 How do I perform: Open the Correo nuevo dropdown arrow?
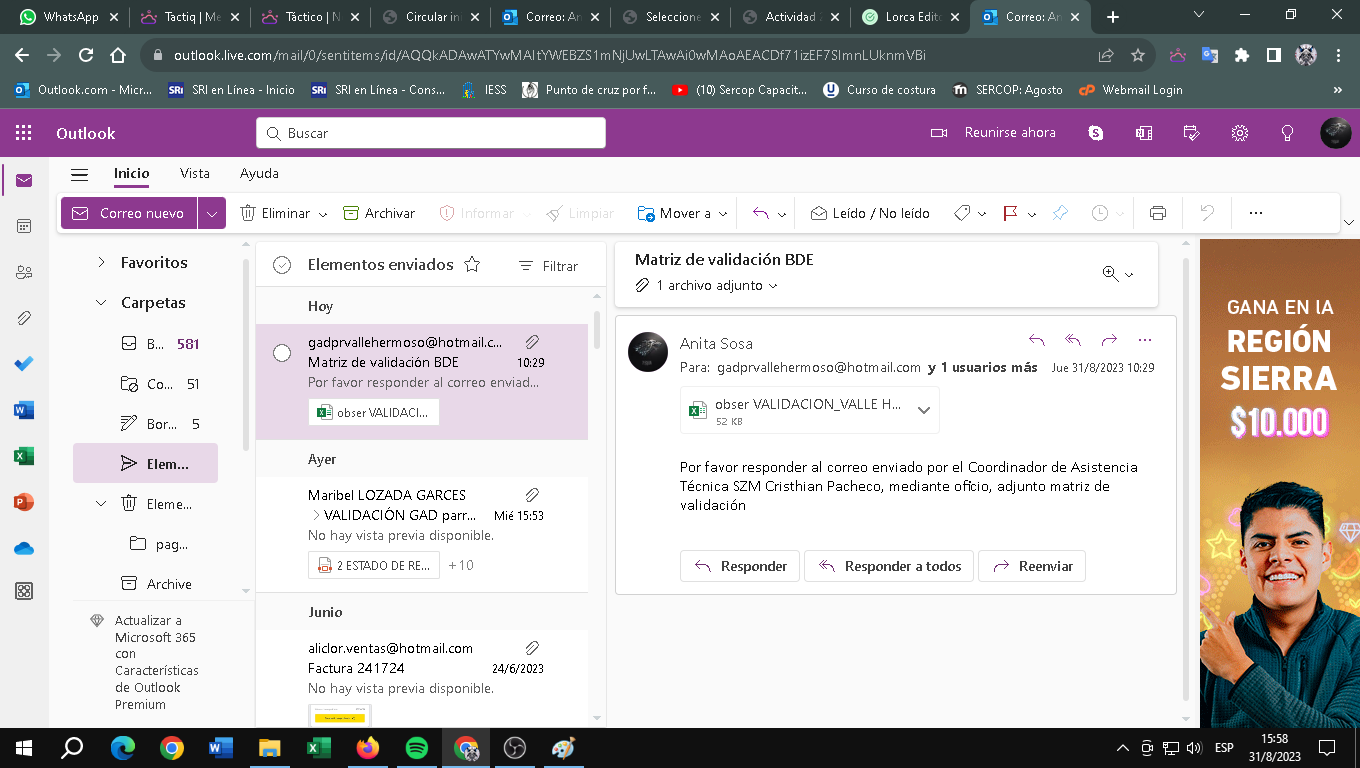[211, 213]
